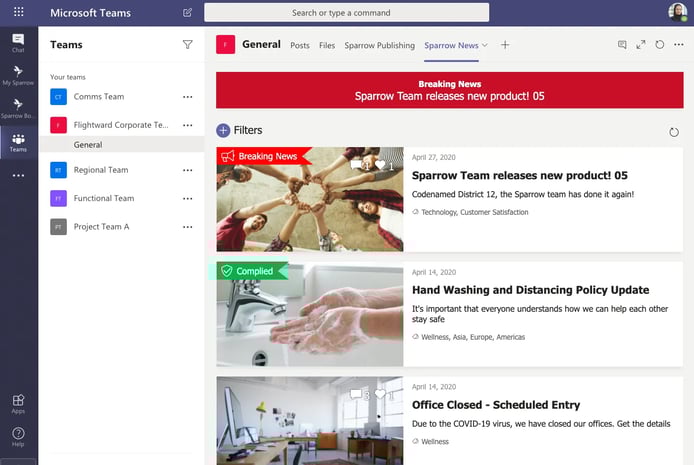Open Apps in the left rail
The height and width of the screenshot is (465, 694).
pyautogui.click(x=18, y=402)
